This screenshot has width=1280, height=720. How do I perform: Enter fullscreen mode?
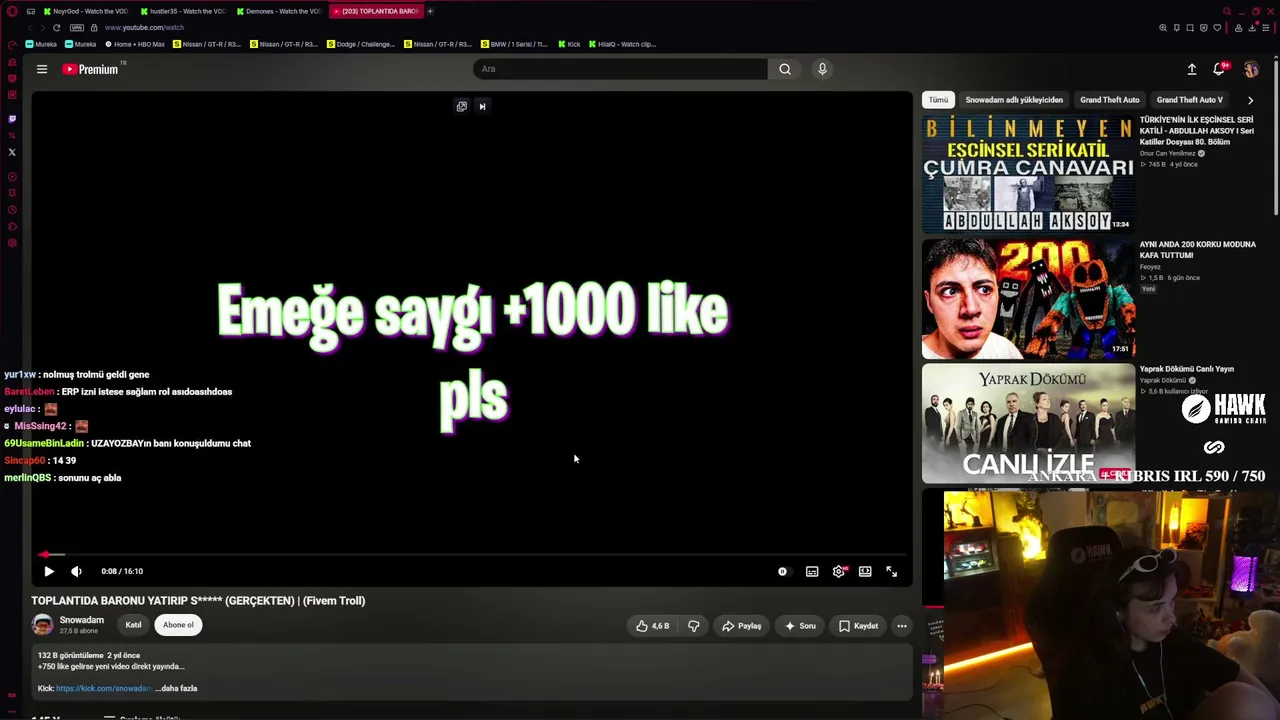(892, 571)
